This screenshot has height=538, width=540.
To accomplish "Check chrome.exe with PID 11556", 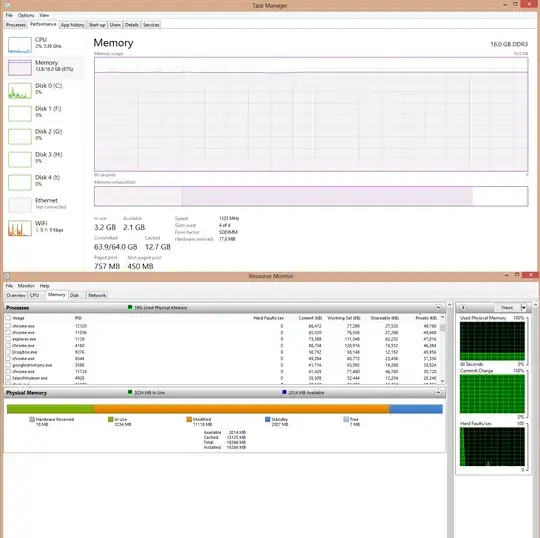I will pyautogui.click(x=8, y=332).
